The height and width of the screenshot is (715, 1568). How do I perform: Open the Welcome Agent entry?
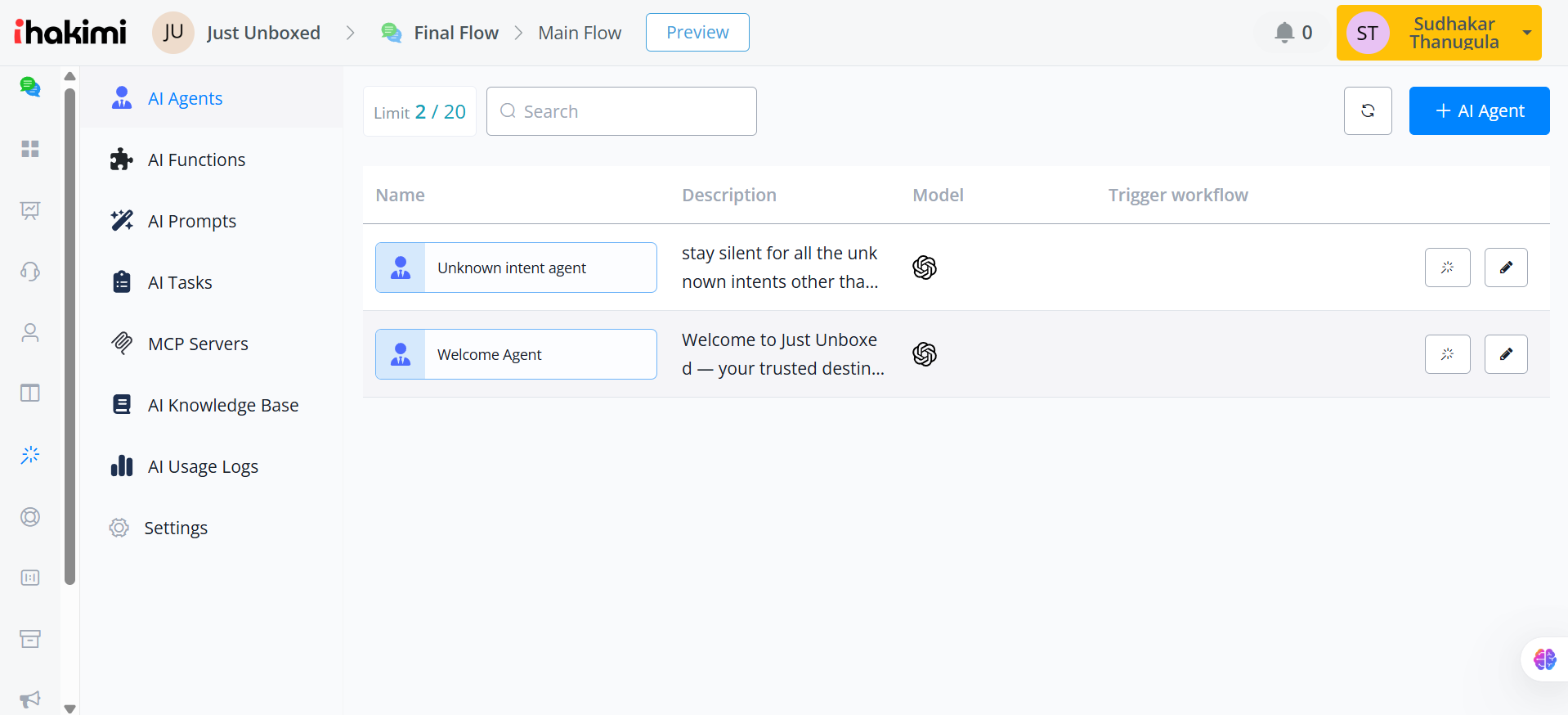516,354
